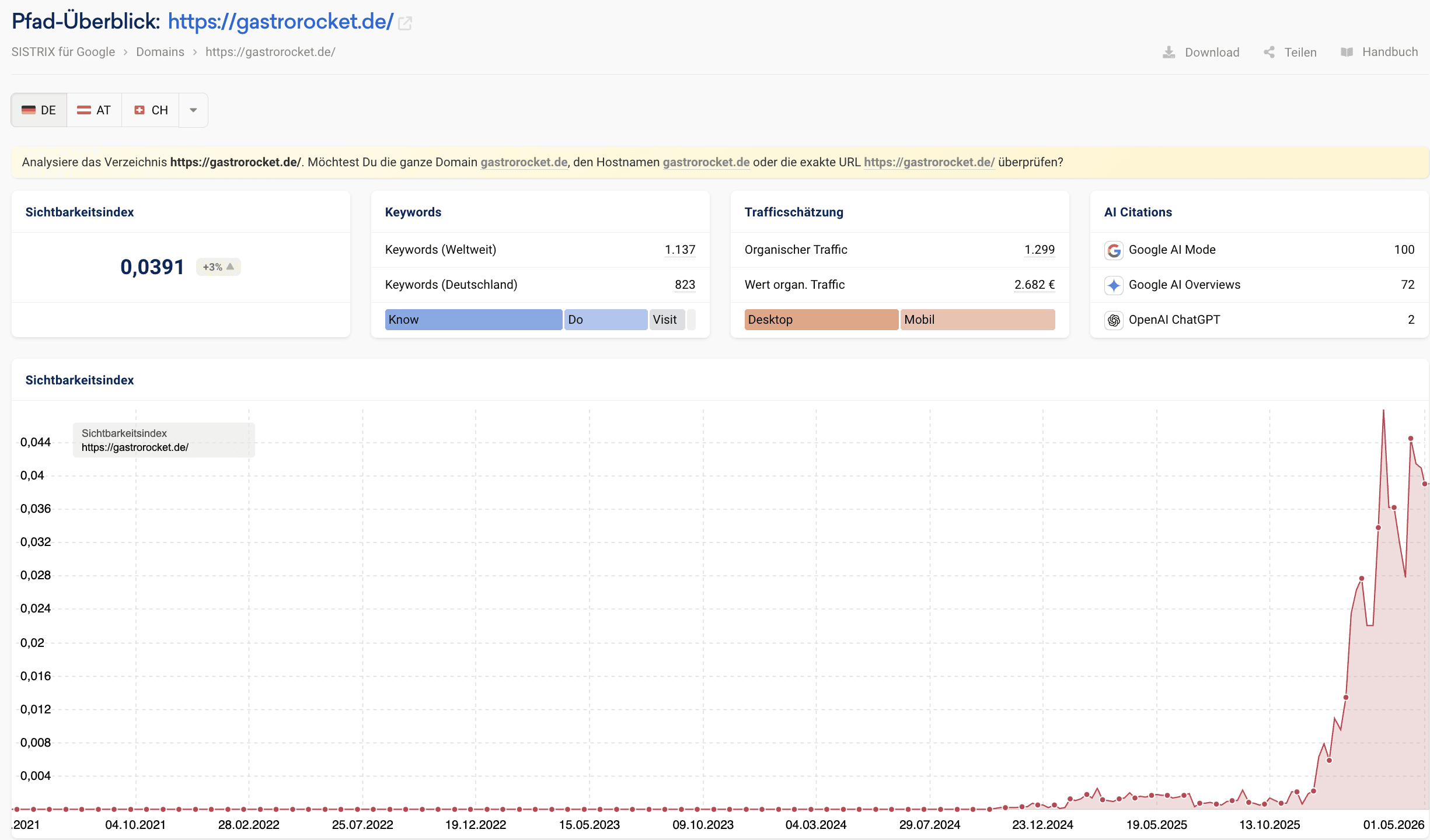
Task: Click Wert organ. Traffic value 2.682 €
Action: 1034,285
